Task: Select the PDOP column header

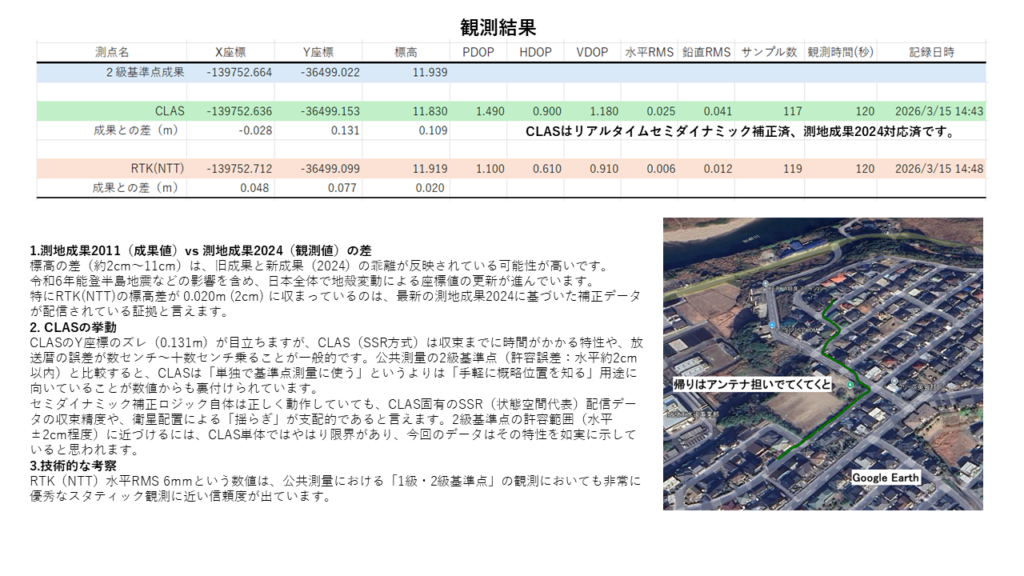Action: coord(478,52)
